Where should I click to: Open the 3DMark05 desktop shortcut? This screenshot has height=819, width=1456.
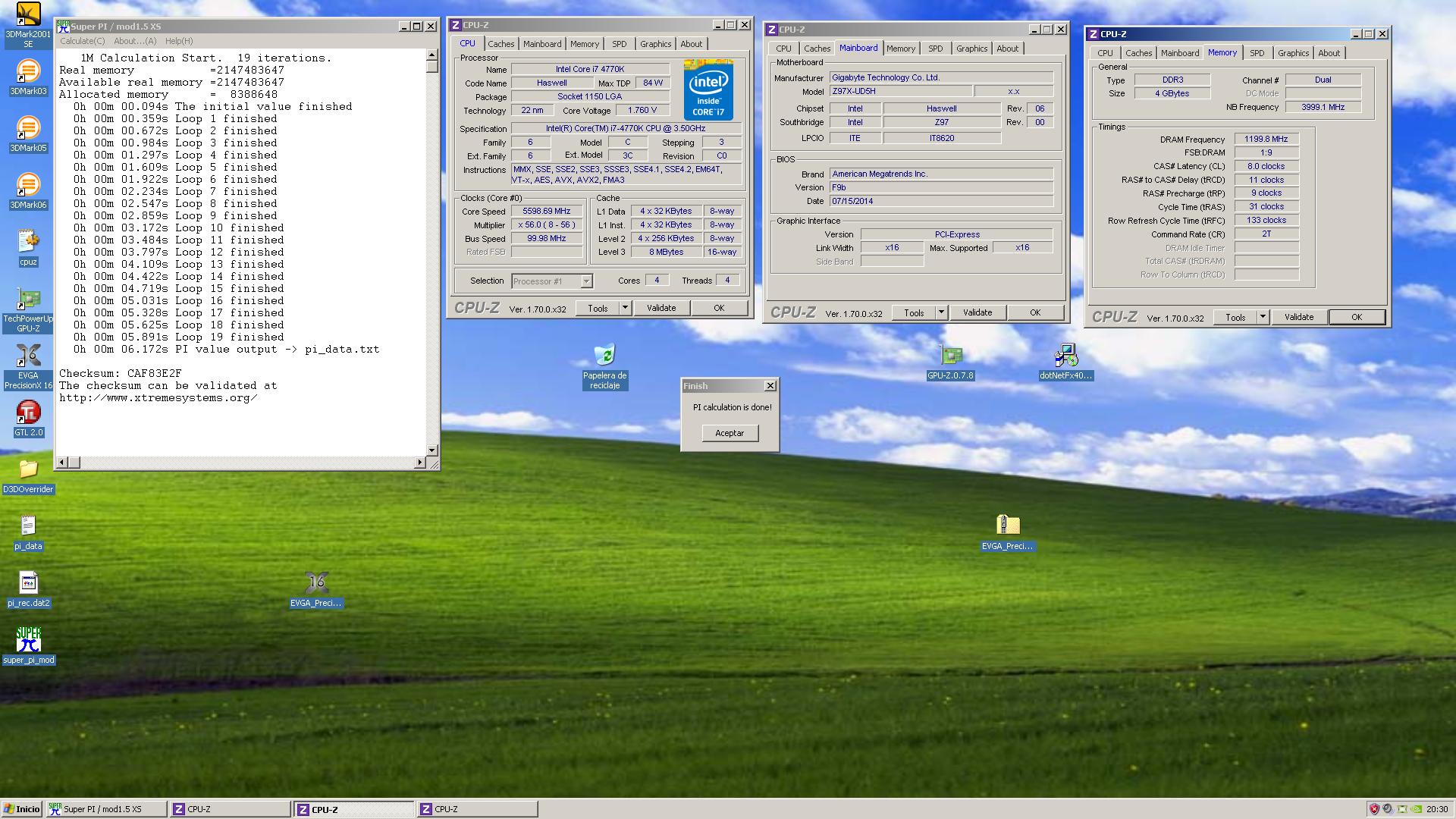(28, 135)
